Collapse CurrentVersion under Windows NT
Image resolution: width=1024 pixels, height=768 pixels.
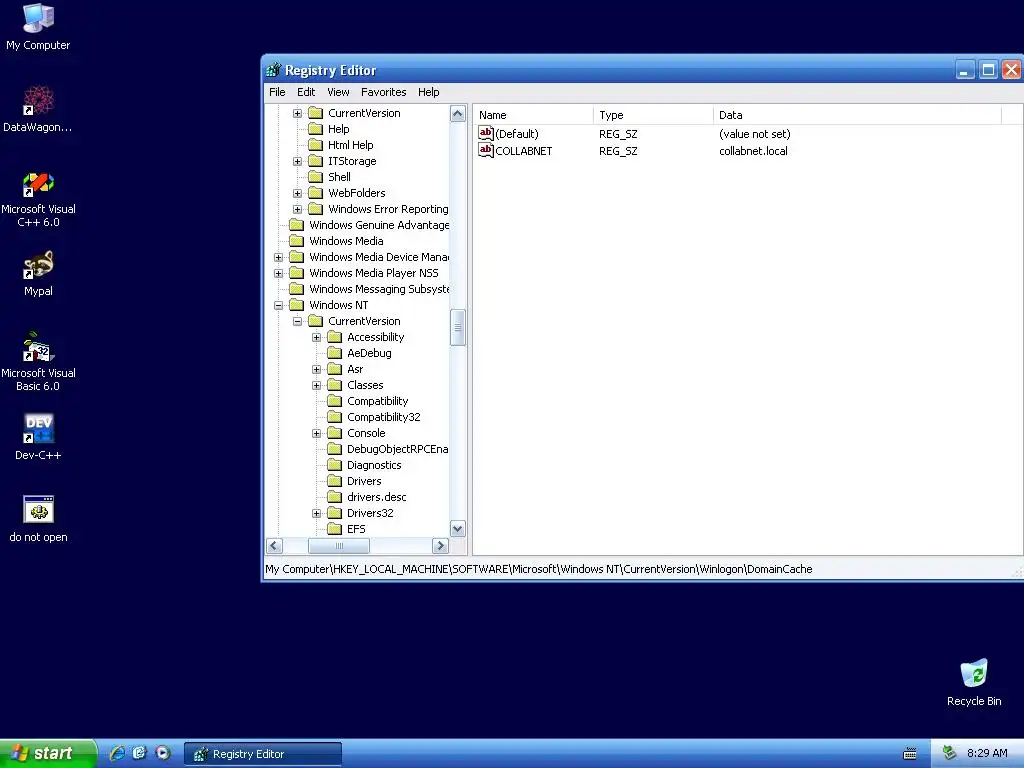[297, 321]
